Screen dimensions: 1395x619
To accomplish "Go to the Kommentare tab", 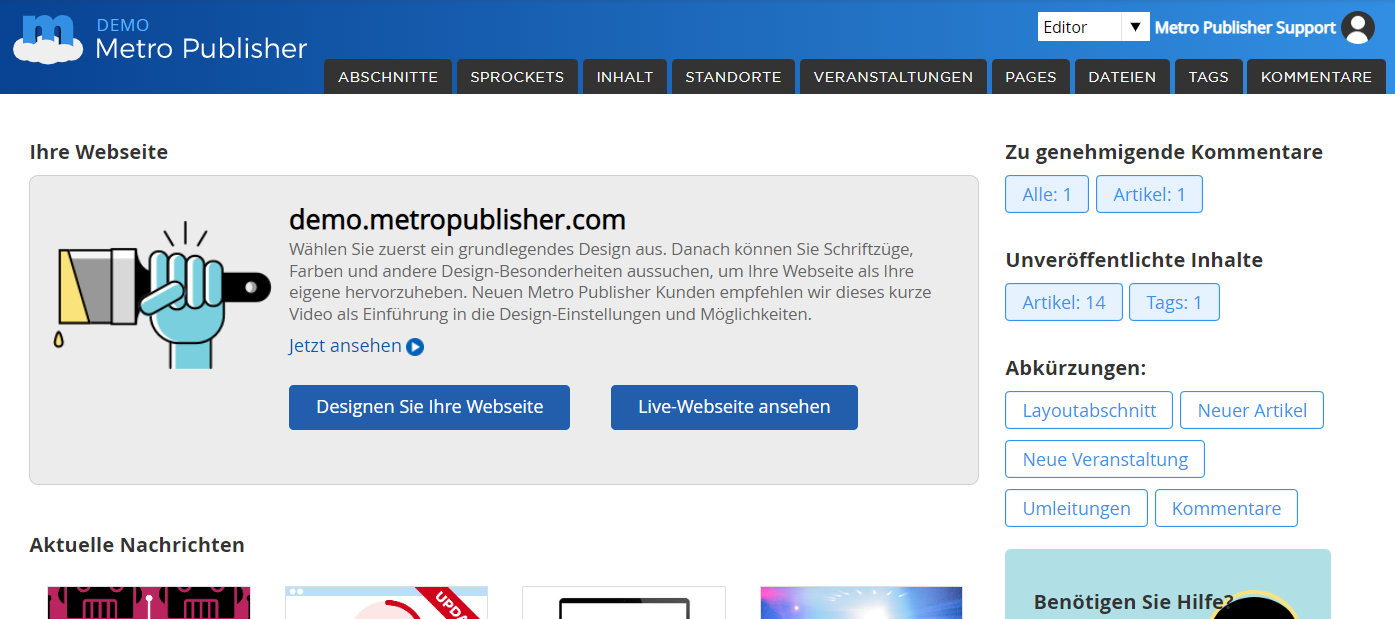I will (x=1316, y=77).
